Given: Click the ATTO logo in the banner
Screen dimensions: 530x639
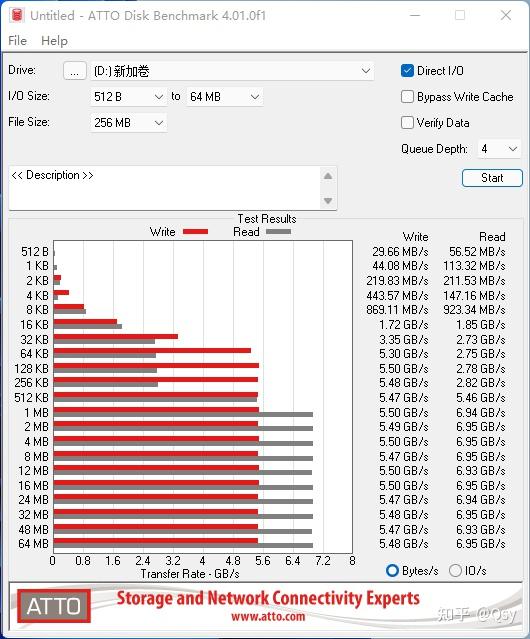Looking at the screenshot, I should [53, 606].
